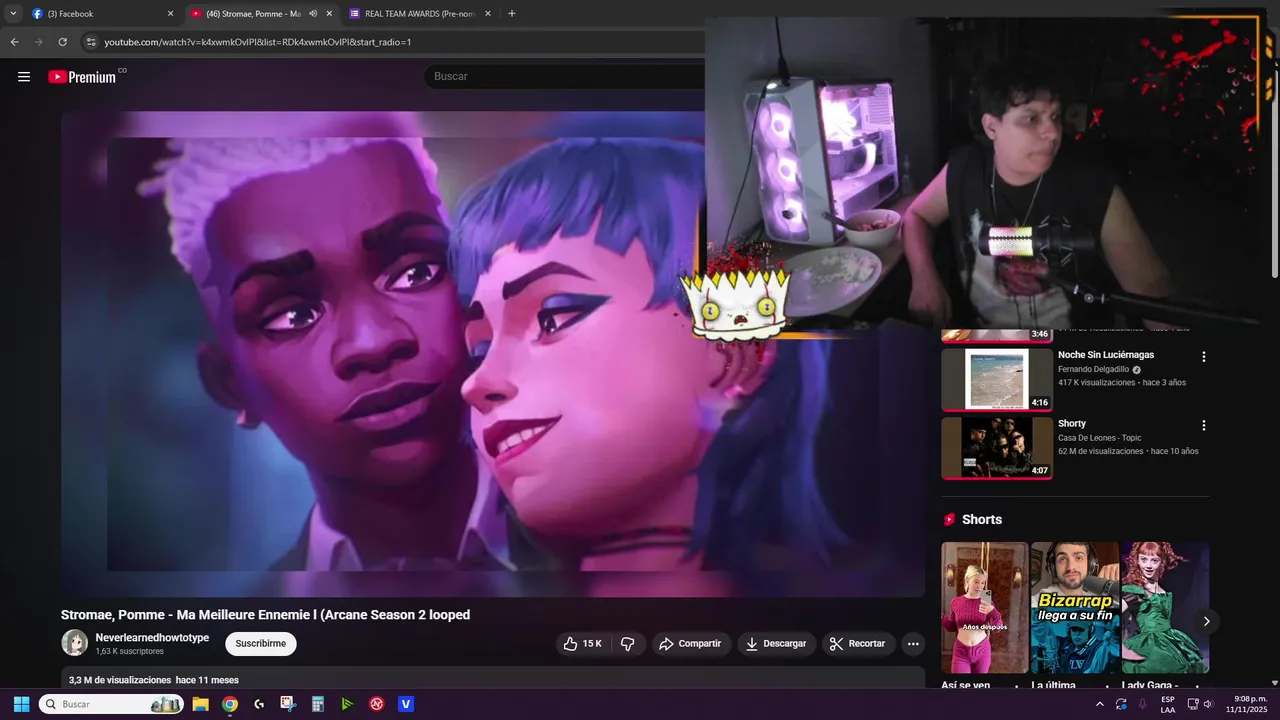Viewport: 1280px width, 720px height.
Task: Click the page vertical scrollbar
Action: tap(1274, 170)
